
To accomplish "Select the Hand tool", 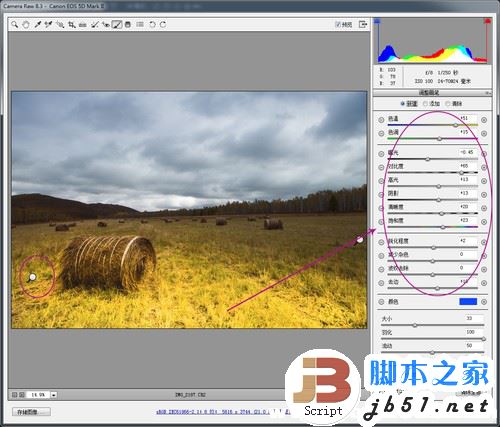I will [26, 25].
